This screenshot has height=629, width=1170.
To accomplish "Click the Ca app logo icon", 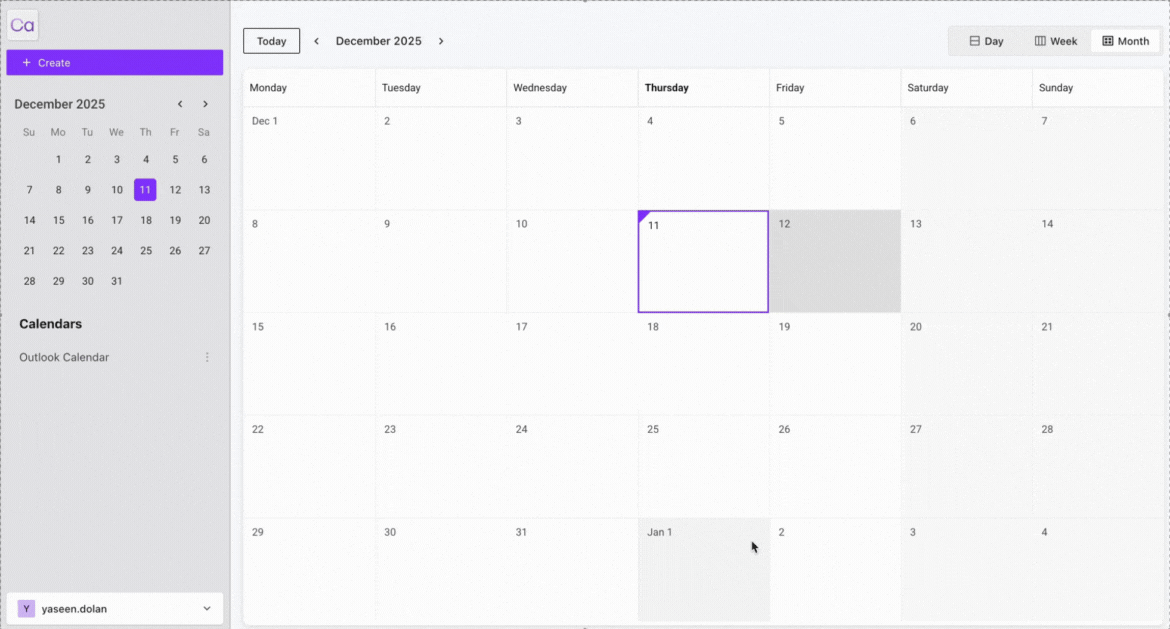I will (x=22, y=25).
